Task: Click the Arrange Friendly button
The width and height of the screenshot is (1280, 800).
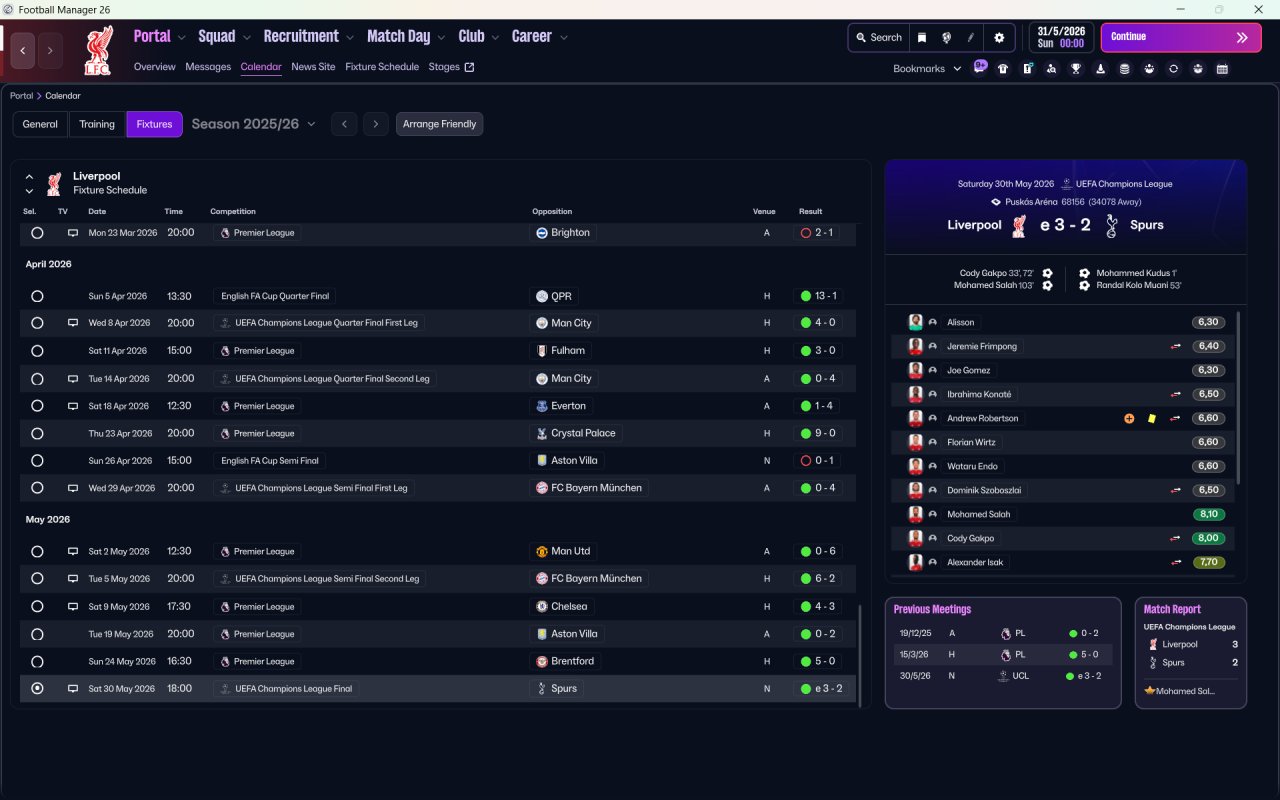Action: [x=440, y=124]
